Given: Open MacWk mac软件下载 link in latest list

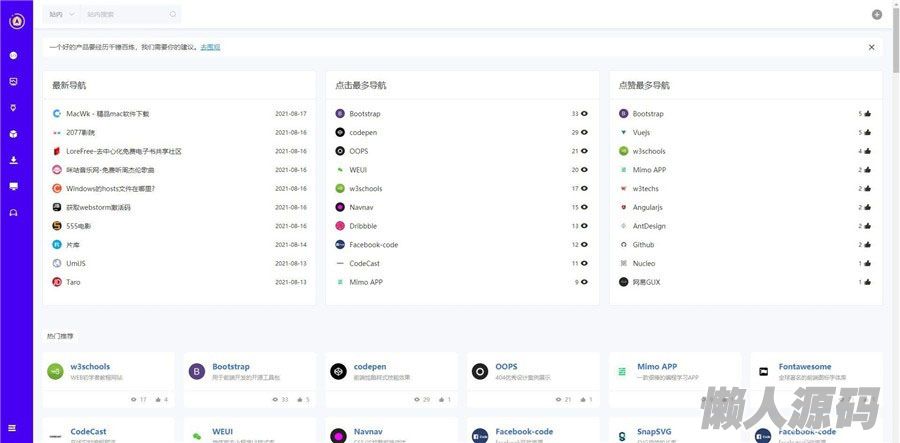Looking at the screenshot, I should tap(107, 114).
